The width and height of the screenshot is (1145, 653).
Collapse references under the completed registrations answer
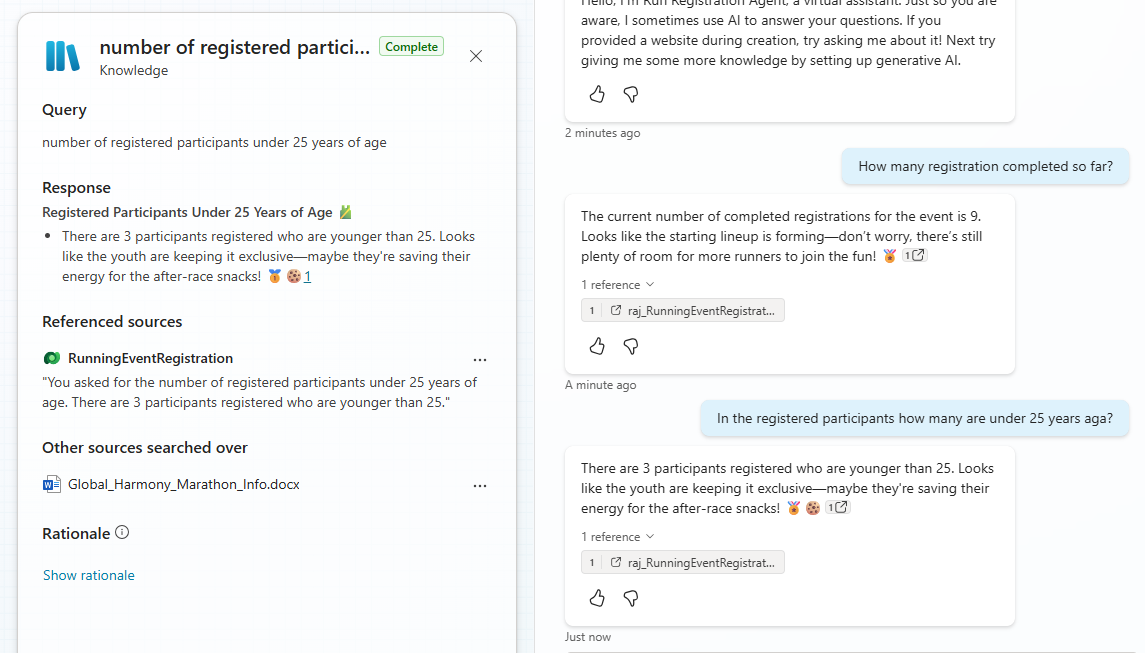[x=618, y=285]
